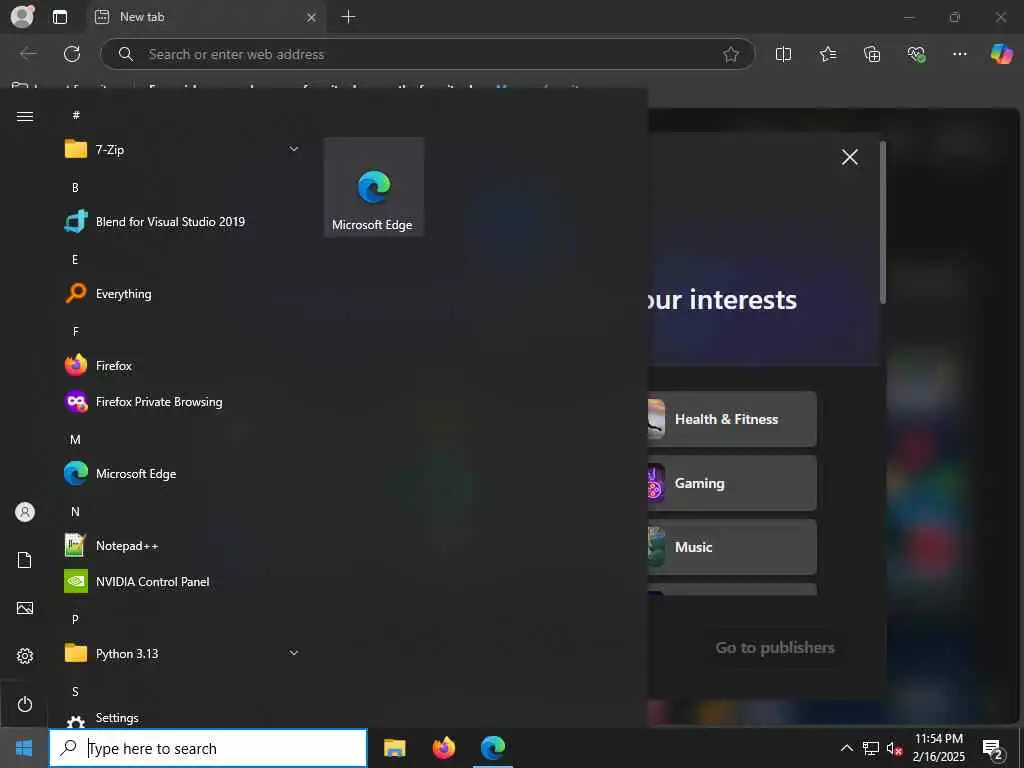This screenshot has height=768, width=1024.
Task: Open Edge Collections
Action: tap(872, 54)
